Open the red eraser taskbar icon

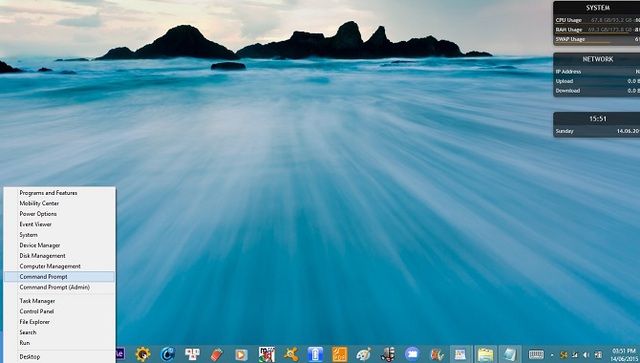[217, 354]
